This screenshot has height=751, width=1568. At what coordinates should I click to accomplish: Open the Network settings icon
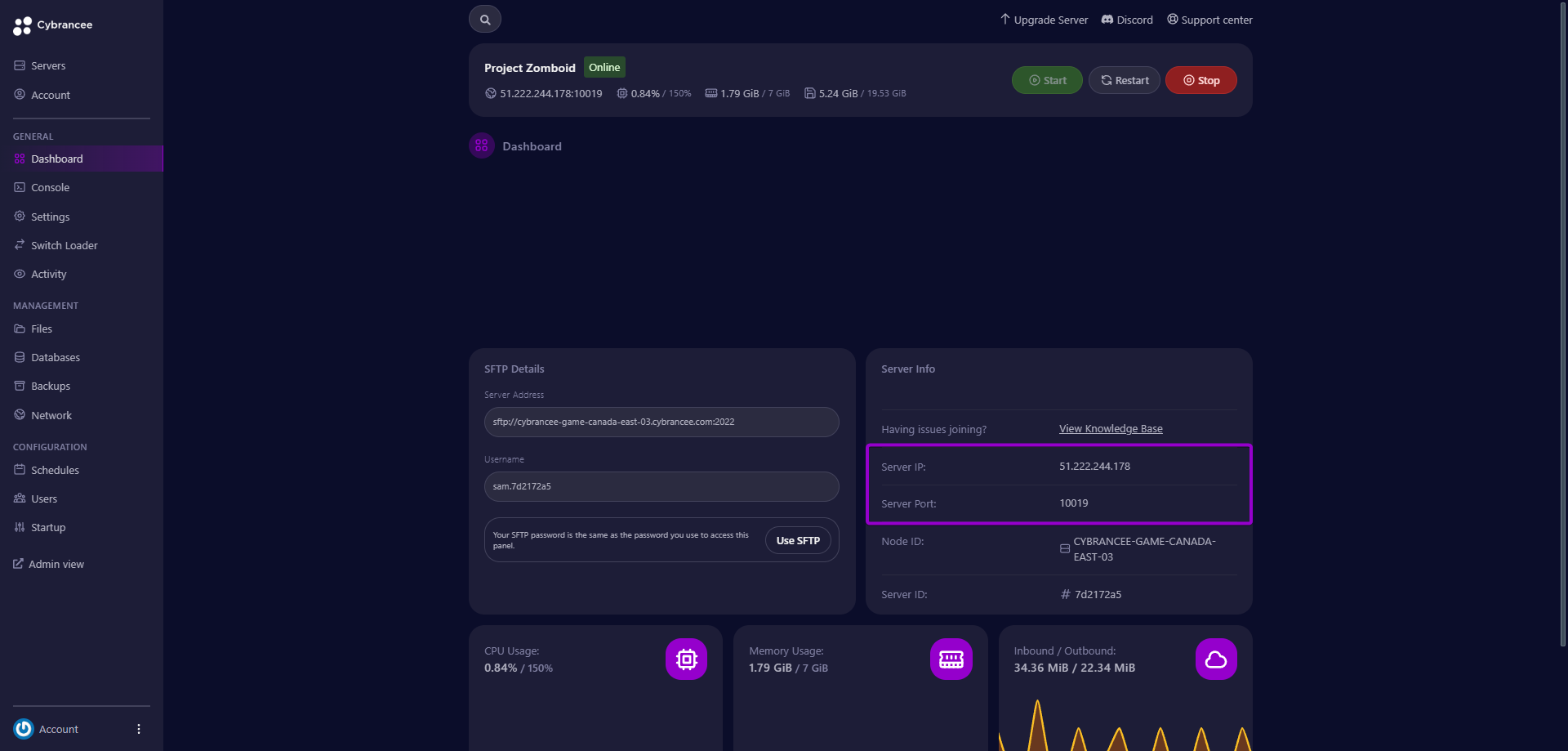coord(19,414)
